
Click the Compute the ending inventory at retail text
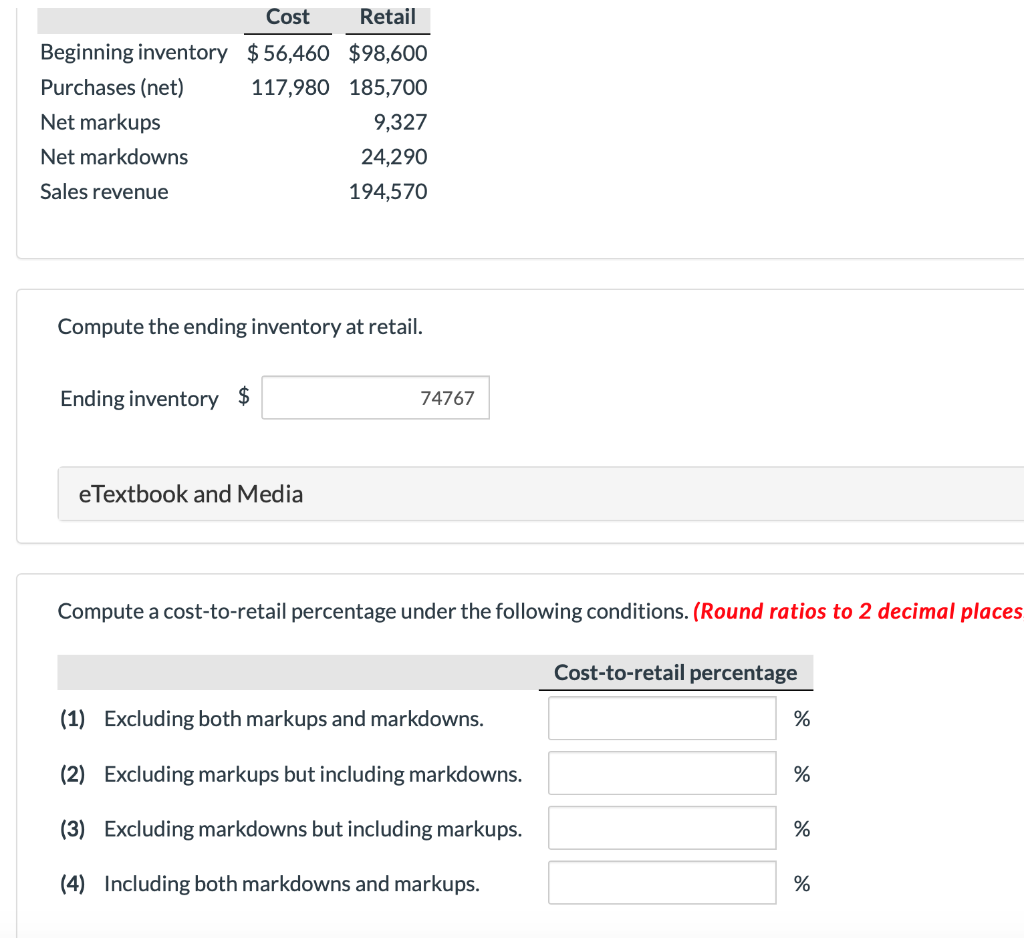(x=240, y=327)
